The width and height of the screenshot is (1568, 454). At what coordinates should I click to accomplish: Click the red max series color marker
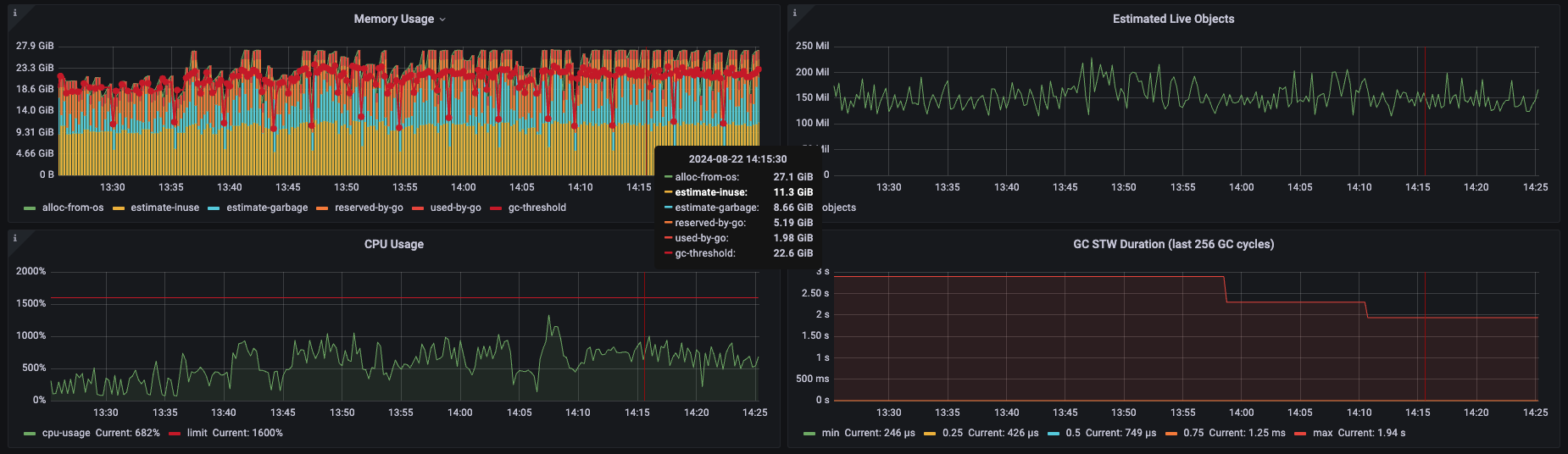pyautogui.click(x=1300, y=434)
